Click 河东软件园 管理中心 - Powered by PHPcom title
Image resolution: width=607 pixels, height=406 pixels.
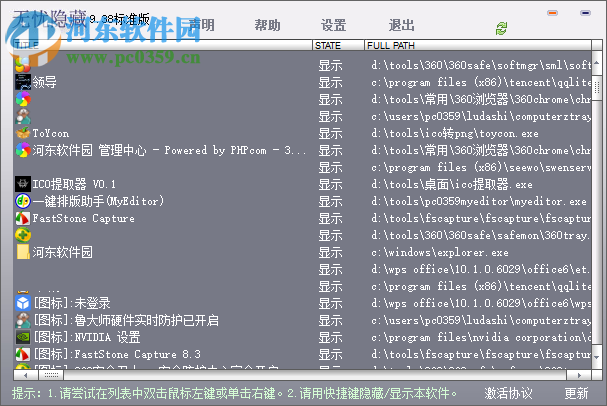[x=169, y=150]
